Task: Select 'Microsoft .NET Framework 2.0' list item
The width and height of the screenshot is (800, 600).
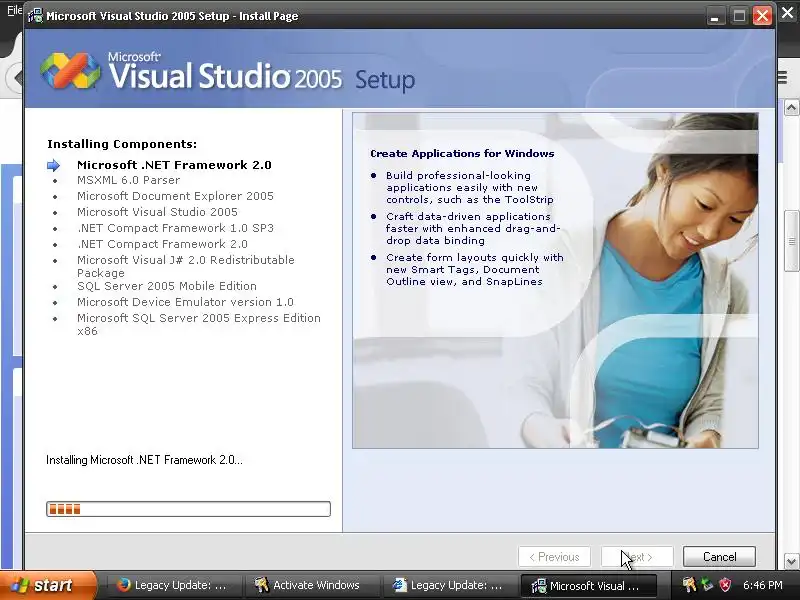Action: click(174, 165)
